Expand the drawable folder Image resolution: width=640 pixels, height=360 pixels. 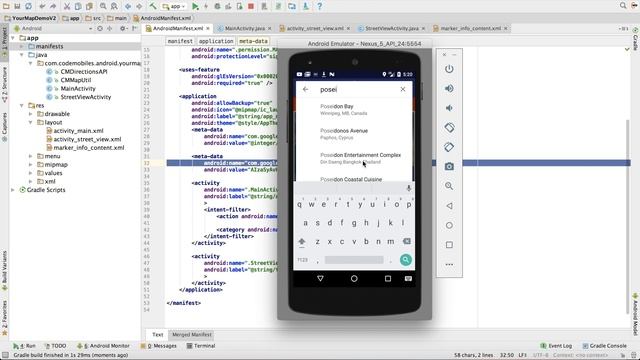pyautogui.click(x=31, y=114)
